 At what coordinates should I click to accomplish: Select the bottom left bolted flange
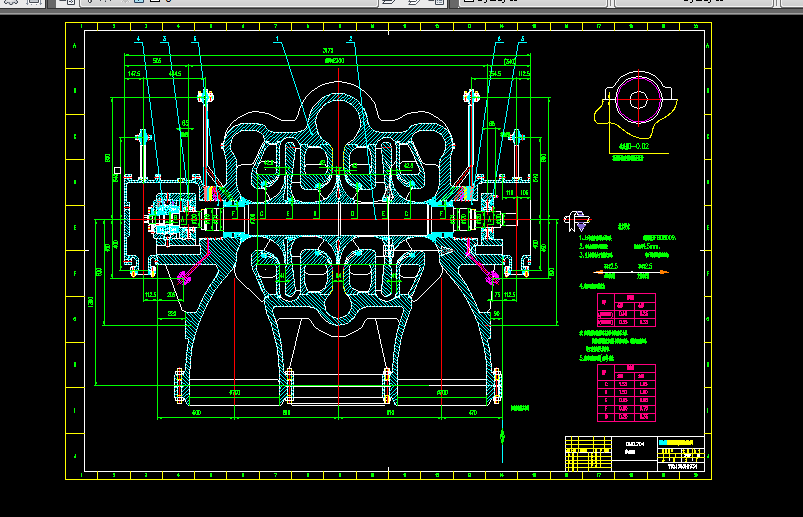[x=180, y=385]
